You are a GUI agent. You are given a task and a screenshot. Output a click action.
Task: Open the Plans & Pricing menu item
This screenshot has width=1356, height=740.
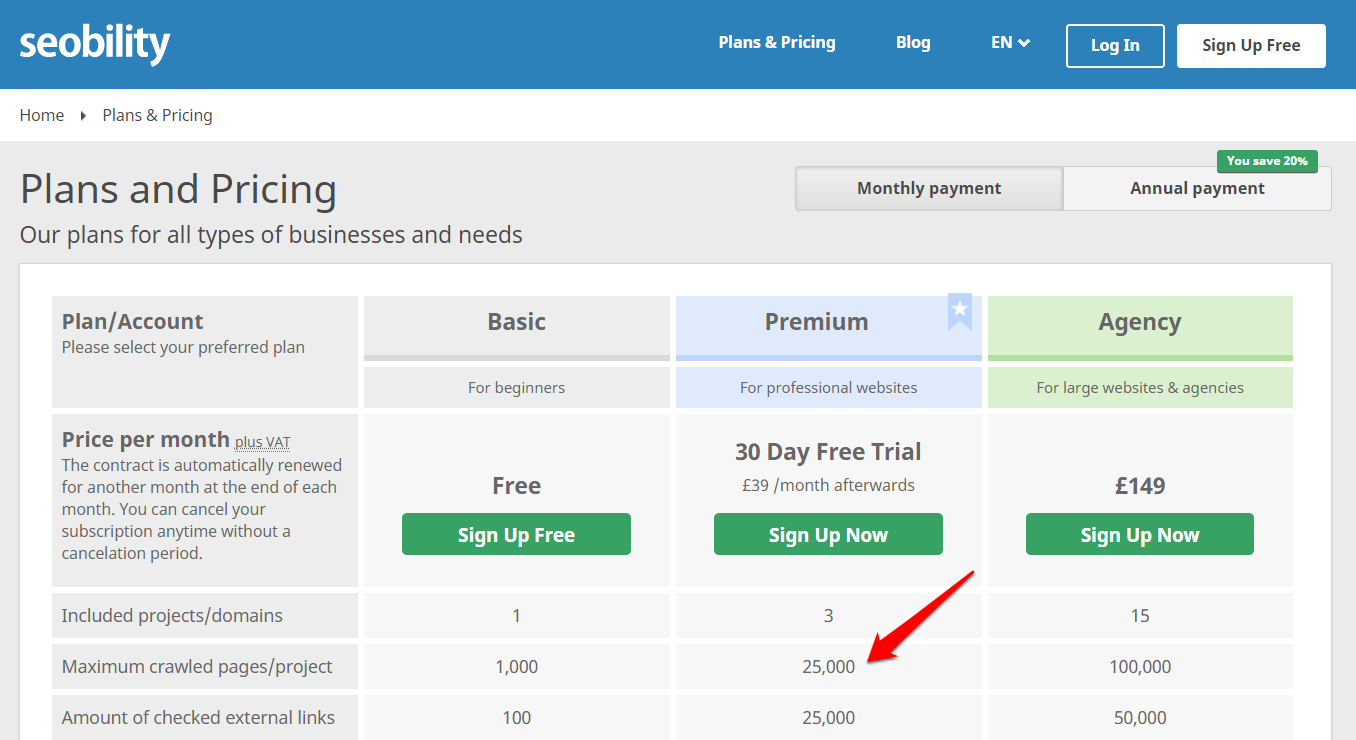pos(777,43)
